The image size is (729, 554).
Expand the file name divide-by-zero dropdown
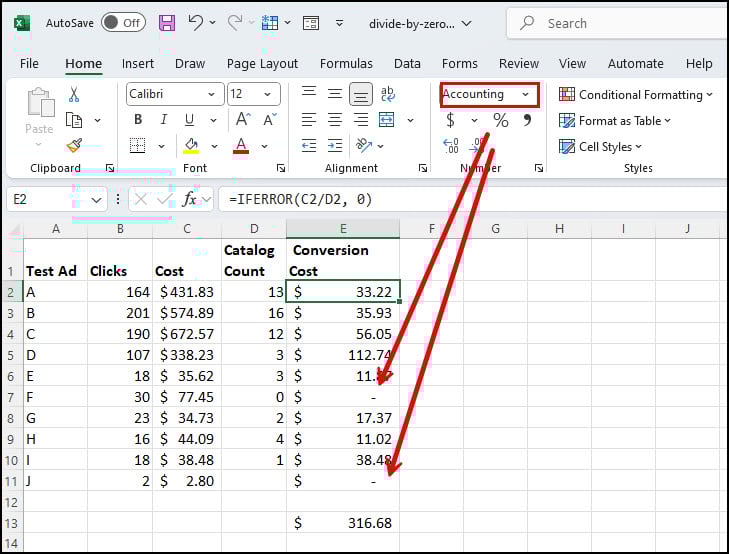click(x=467, y=23)
